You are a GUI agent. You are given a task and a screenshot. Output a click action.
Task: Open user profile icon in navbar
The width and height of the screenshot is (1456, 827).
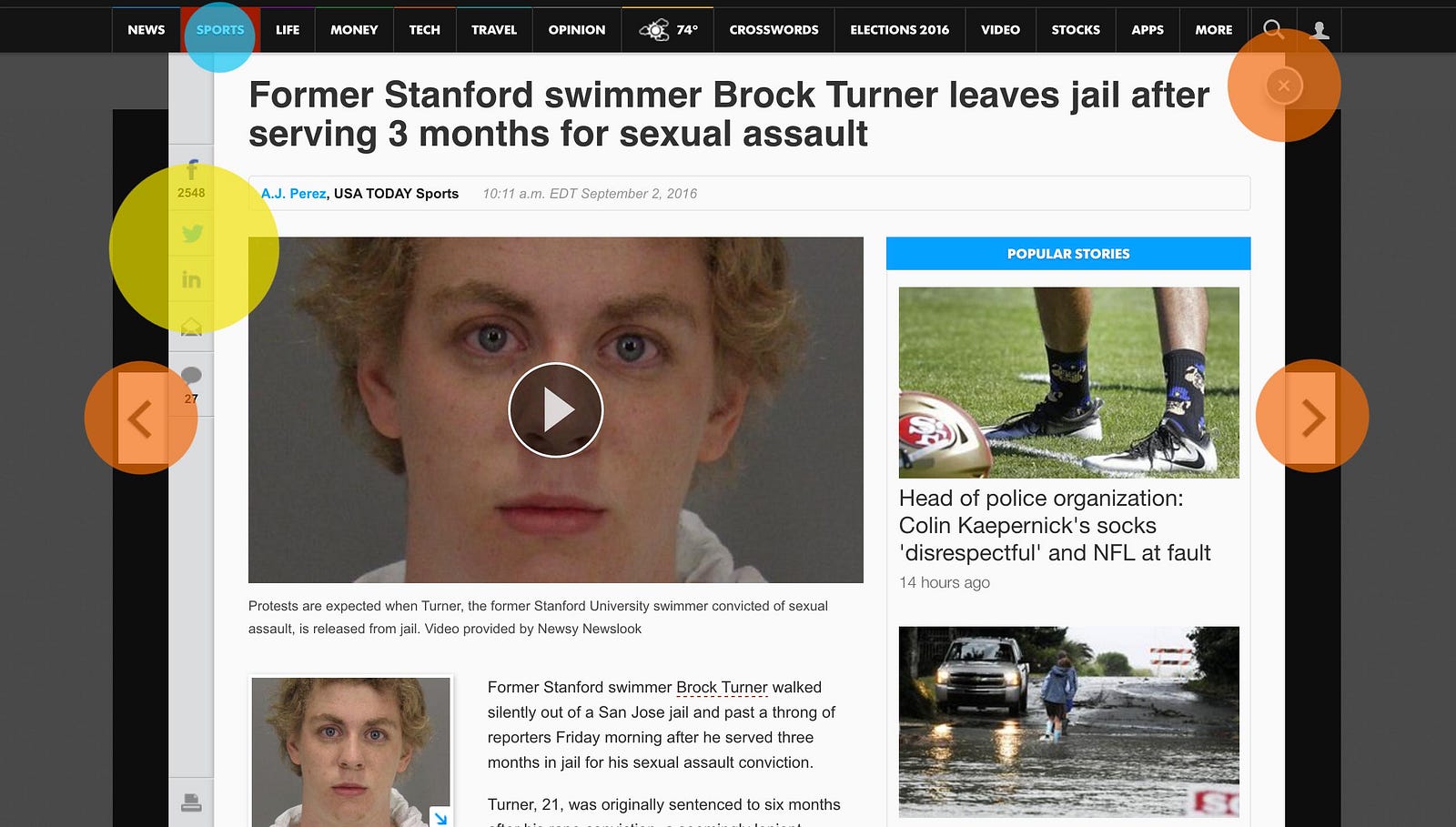[1319, 30]
